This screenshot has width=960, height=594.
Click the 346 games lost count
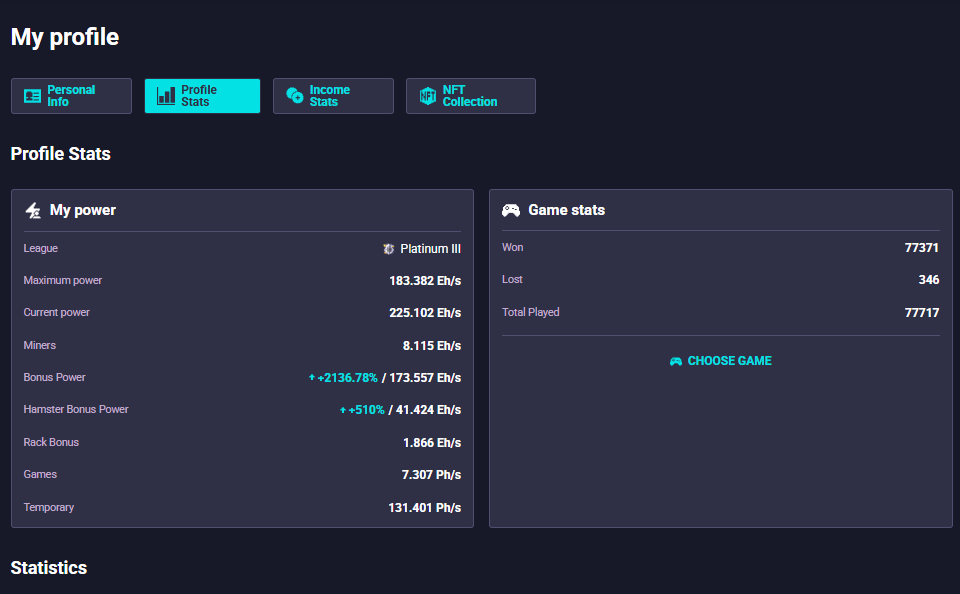pyautogui.click(x=929, y=279)
